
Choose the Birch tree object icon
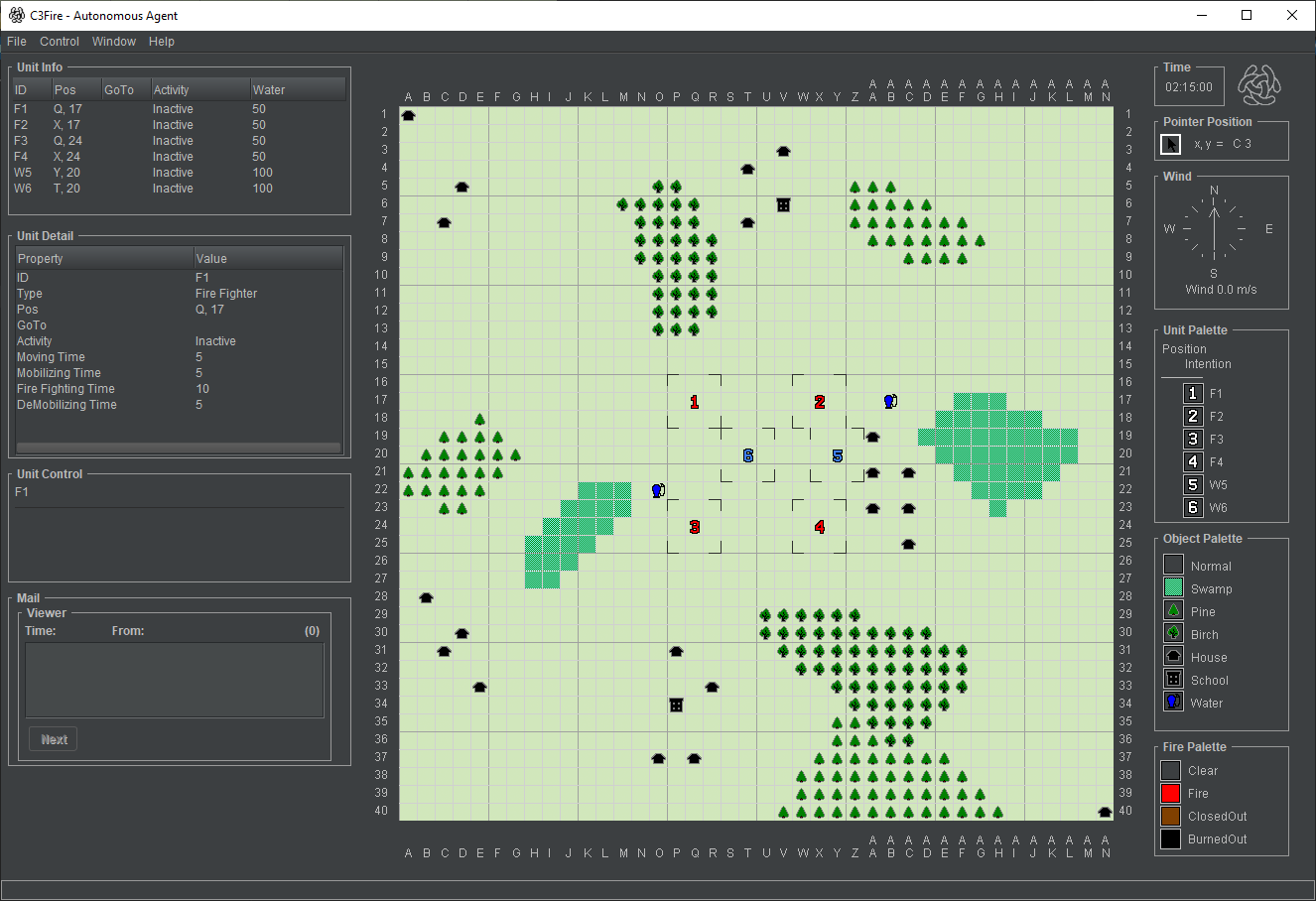[1173, 634]
